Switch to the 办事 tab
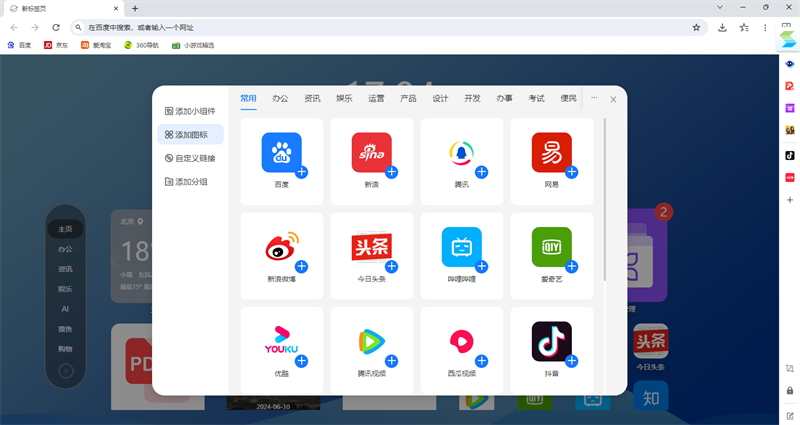This screenshot has height=425, width=800. click(x=505, y=98)
